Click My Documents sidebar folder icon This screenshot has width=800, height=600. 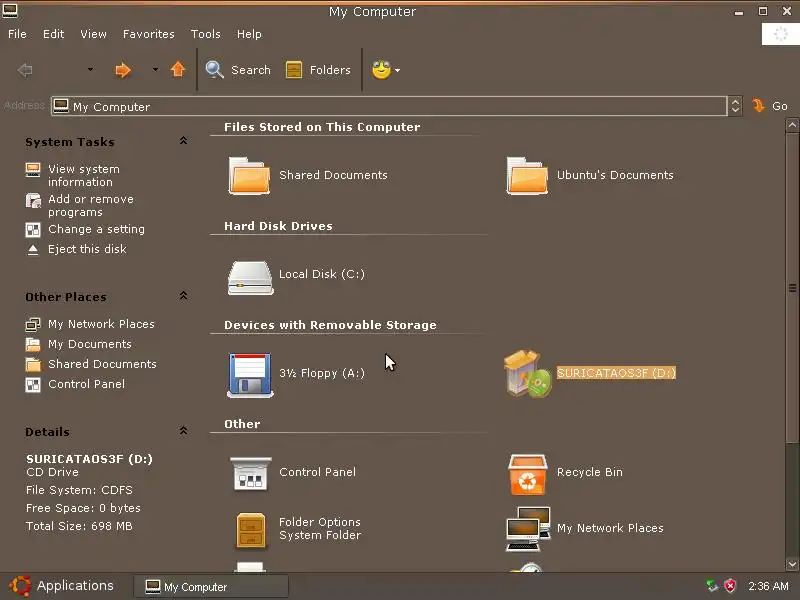[x=33, y=344]
